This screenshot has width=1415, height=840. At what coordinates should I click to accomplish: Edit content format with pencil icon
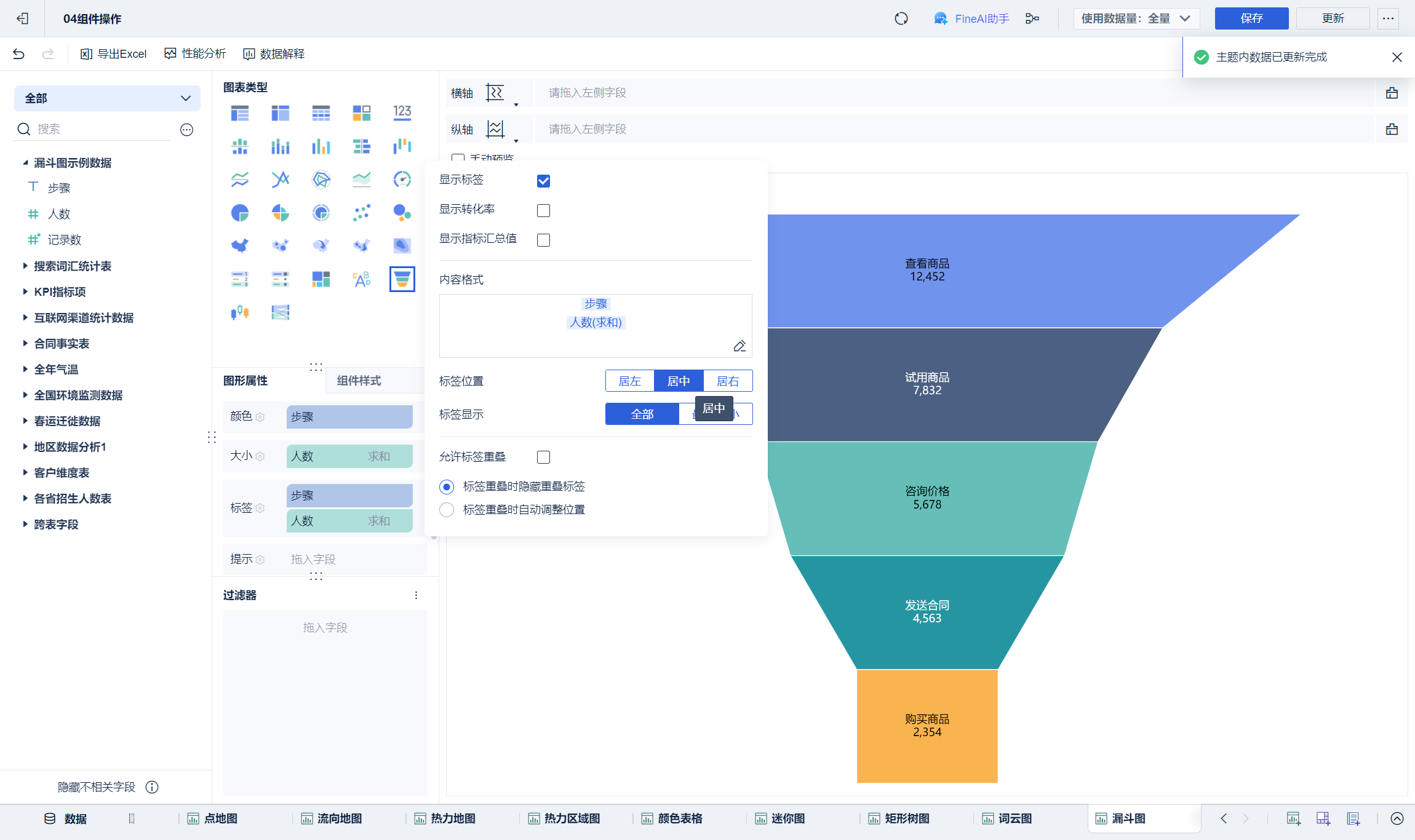tap(739, 346)
